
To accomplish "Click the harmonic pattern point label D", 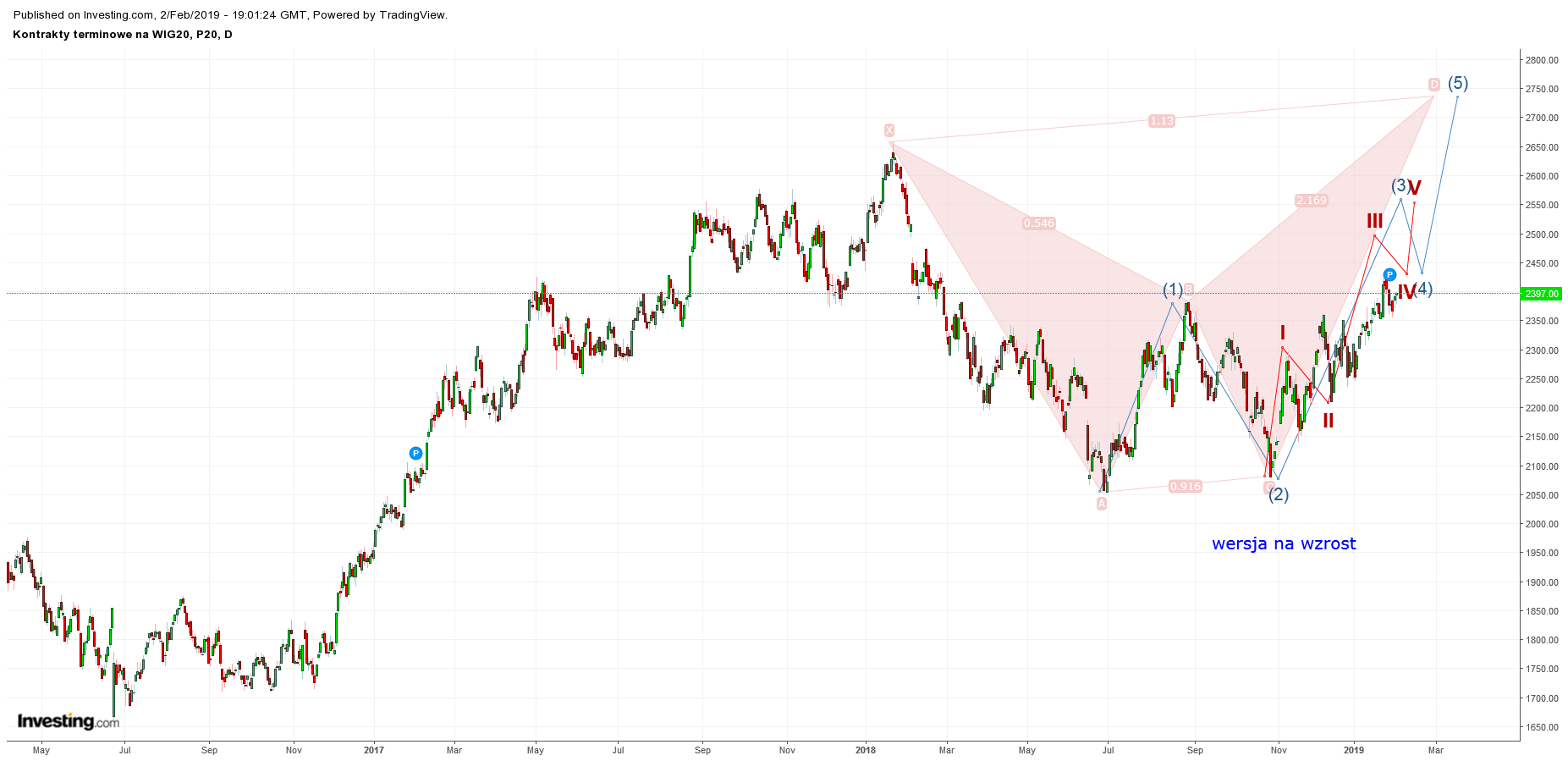I will [x=1434, y=85].
